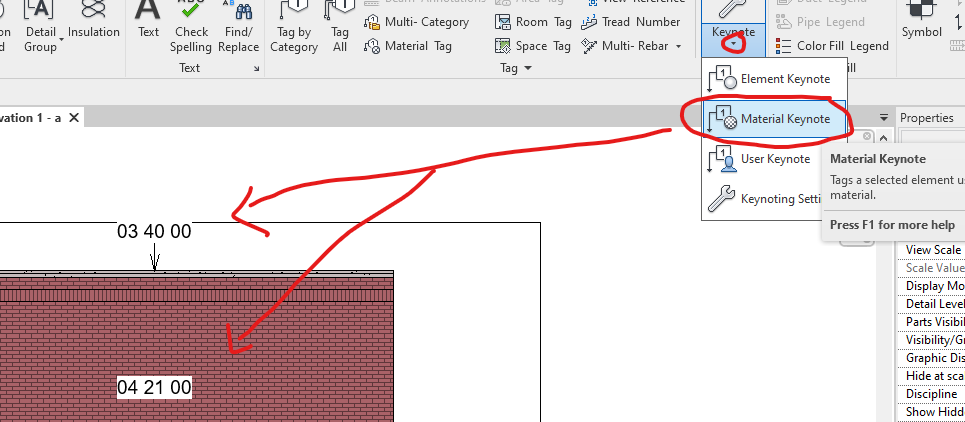Select the Symbol tool

921,20
